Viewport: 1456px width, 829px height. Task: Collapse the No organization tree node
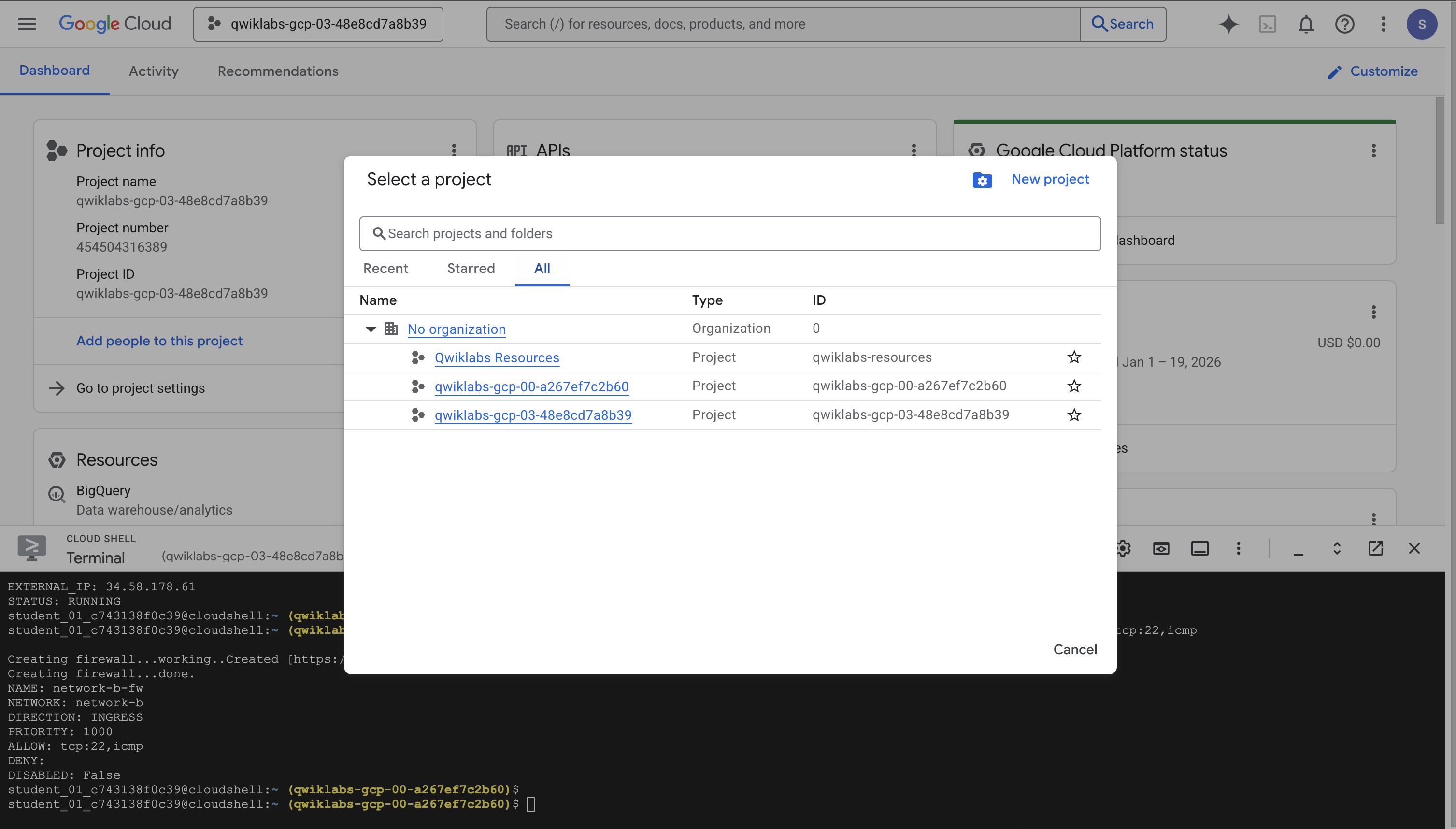371,329
